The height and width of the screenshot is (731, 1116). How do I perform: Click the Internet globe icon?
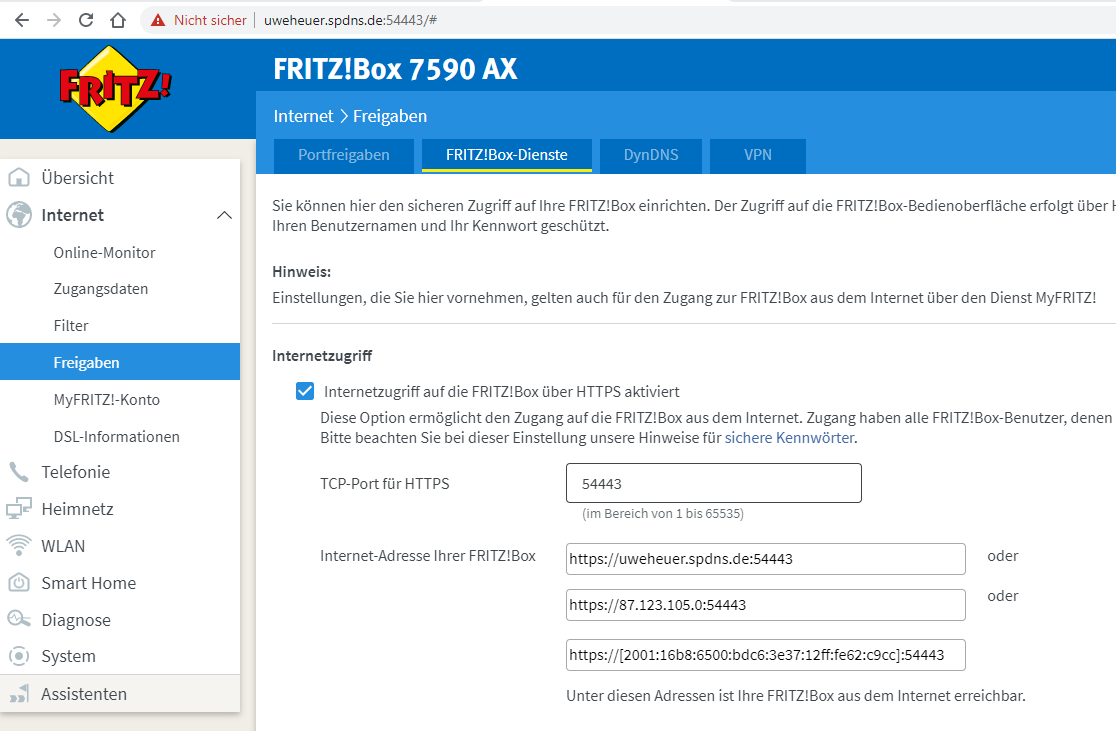click(19, 215)
